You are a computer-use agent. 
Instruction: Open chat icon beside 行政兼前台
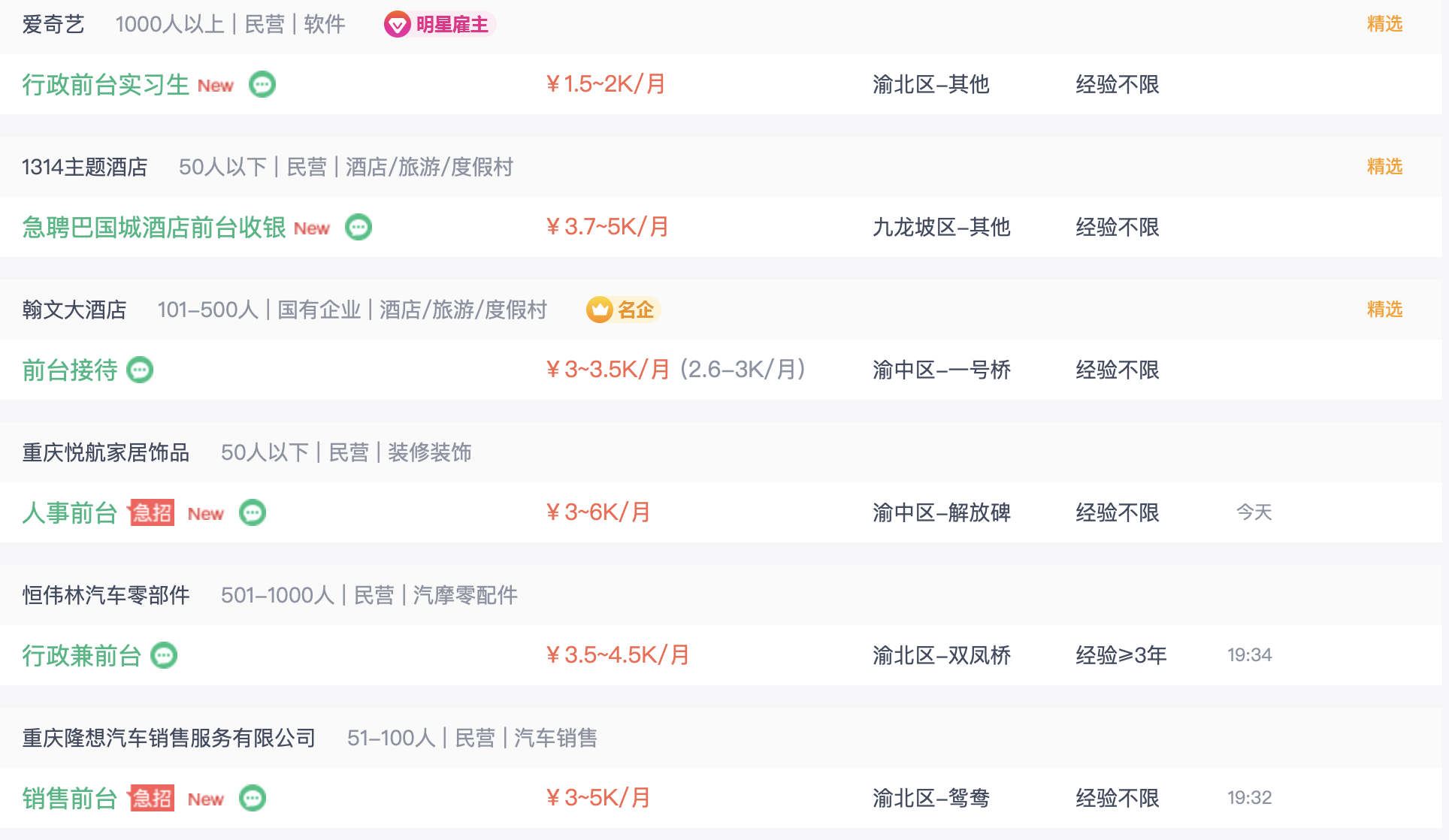[164, 655]
